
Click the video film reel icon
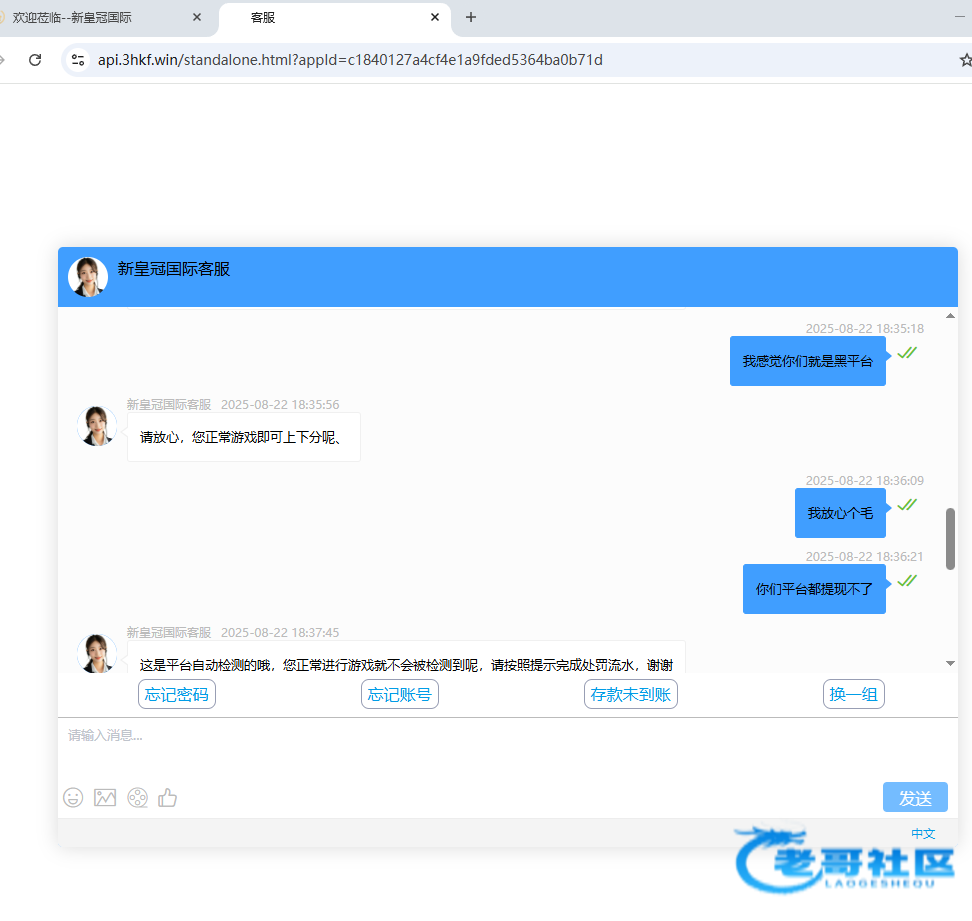pos(137,798)
